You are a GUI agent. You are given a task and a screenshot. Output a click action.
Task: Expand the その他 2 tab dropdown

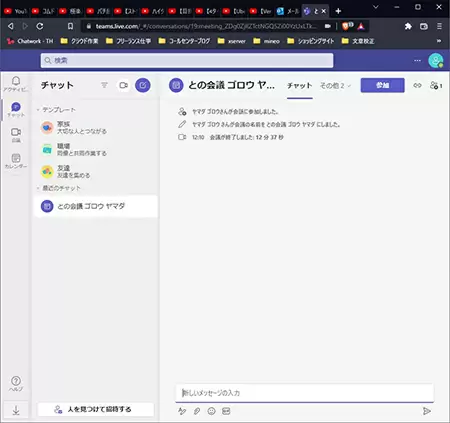[x=335, y=86]
